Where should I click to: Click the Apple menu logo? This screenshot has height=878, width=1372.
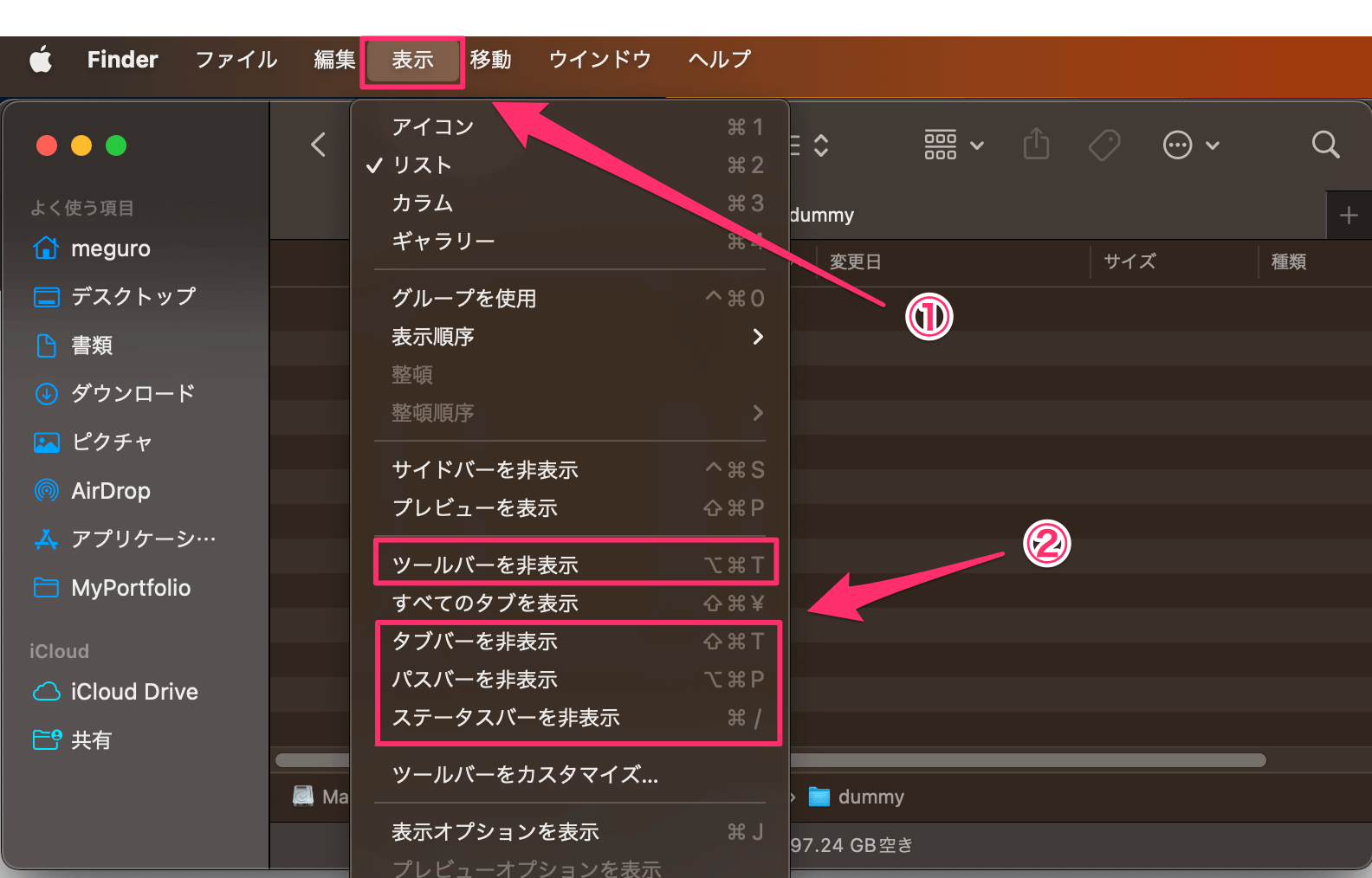coord(41,60)
